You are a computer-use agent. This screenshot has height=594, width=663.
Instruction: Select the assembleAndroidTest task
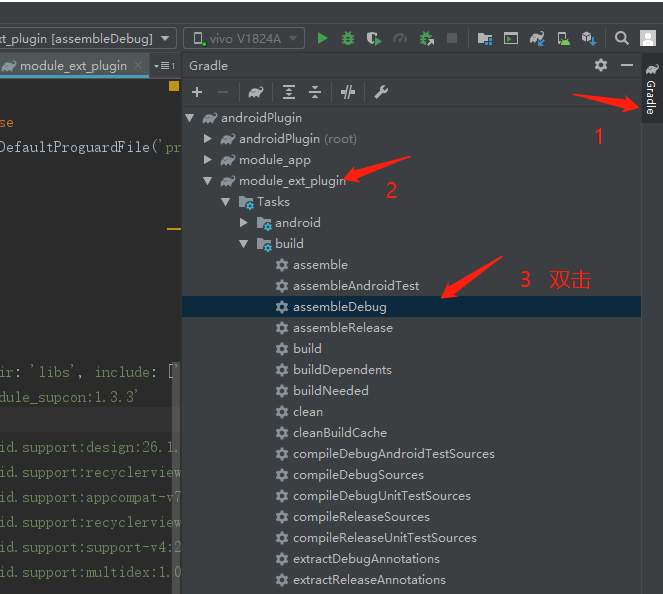(356, 286)
